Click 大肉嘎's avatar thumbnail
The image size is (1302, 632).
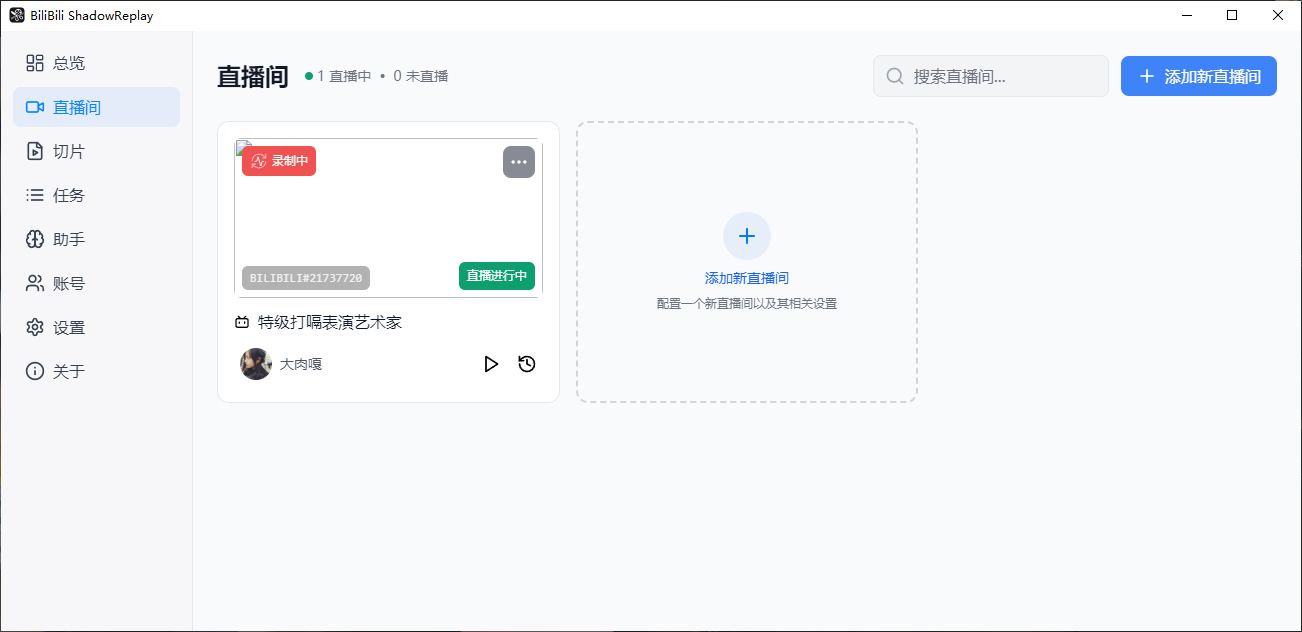[x=256, y=364]
